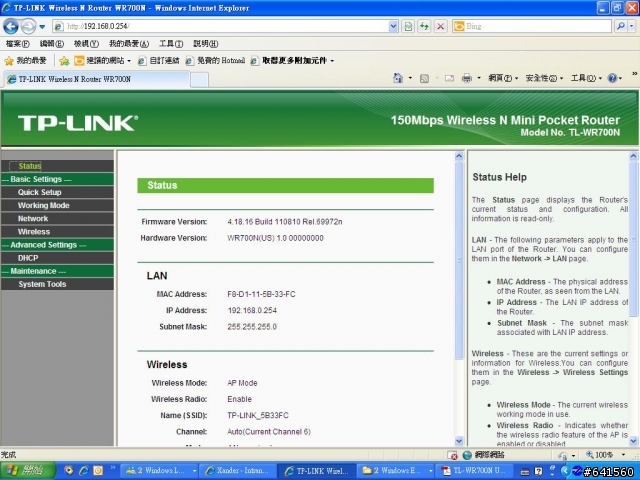Viewport: 640px width, 480px height.
Task: Click the empty new tab button
Action: click(x=200, y=80)
